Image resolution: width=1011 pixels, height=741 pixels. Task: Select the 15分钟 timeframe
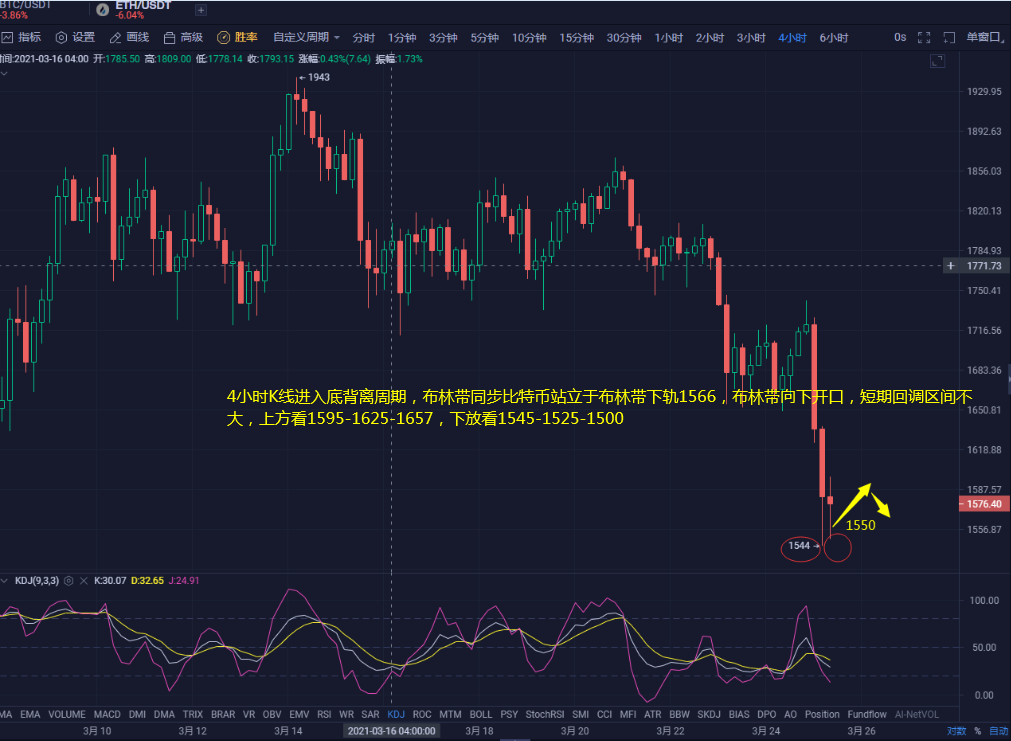click(x=576, y=37)
